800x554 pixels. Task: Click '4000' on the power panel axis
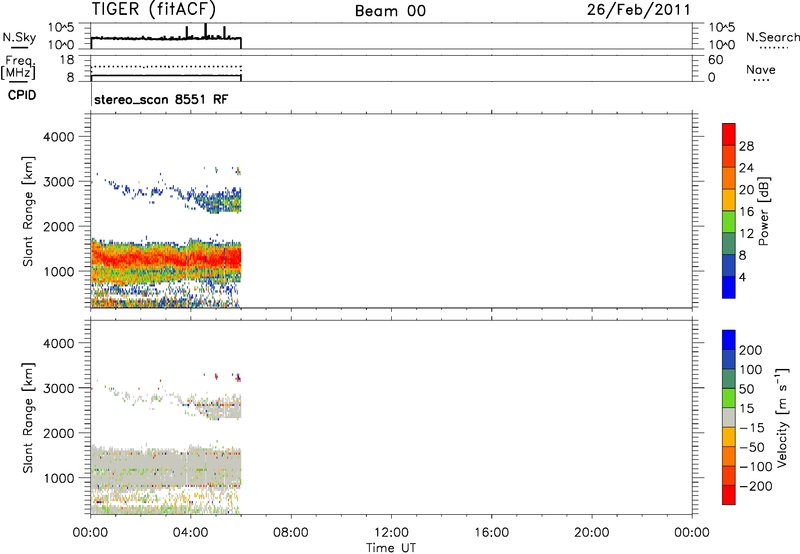(x=58, y=137)
